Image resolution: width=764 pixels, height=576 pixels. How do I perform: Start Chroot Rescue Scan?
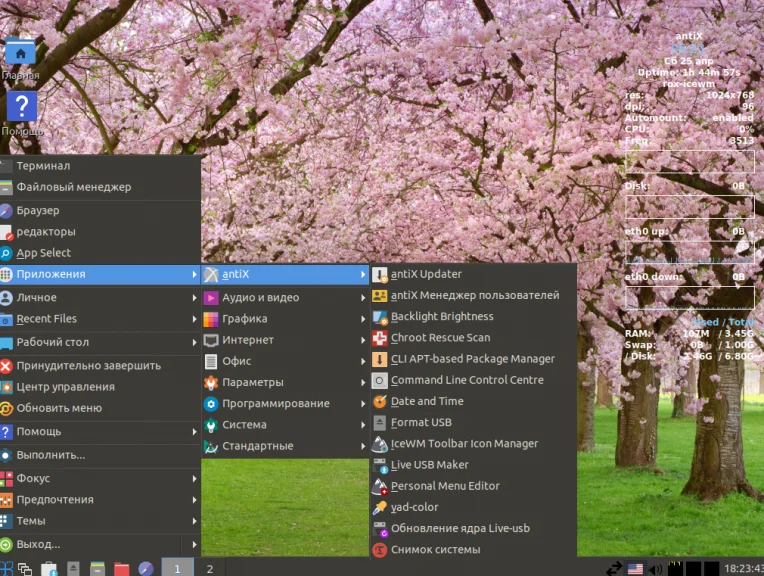(x=440, y=338)
